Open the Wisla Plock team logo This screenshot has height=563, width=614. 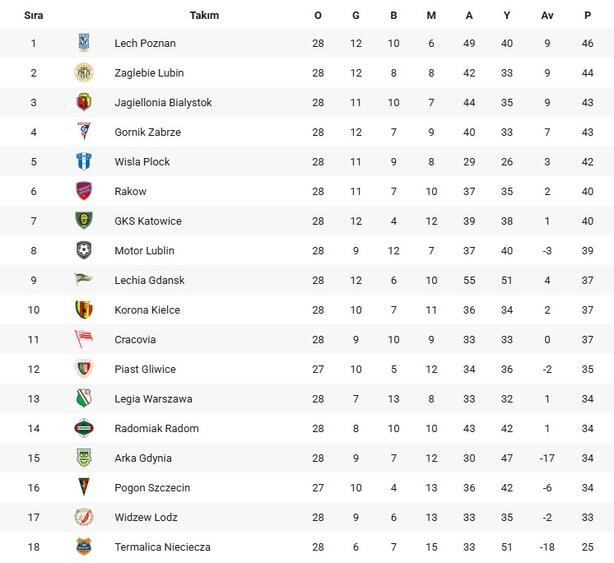tap(84, 162)
